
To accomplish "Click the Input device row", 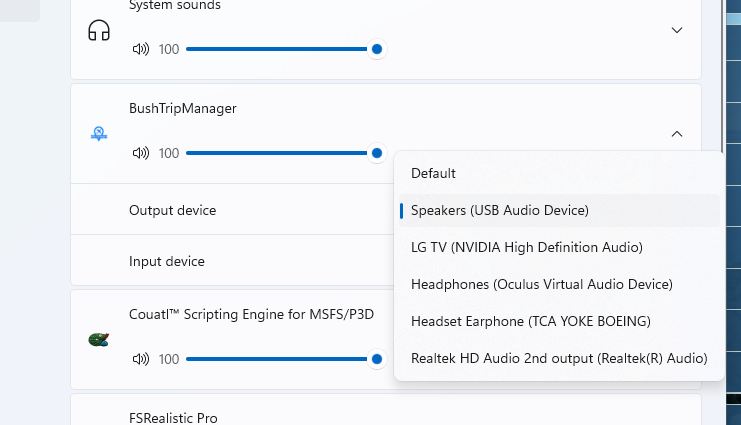I will (x=167, y=261).
